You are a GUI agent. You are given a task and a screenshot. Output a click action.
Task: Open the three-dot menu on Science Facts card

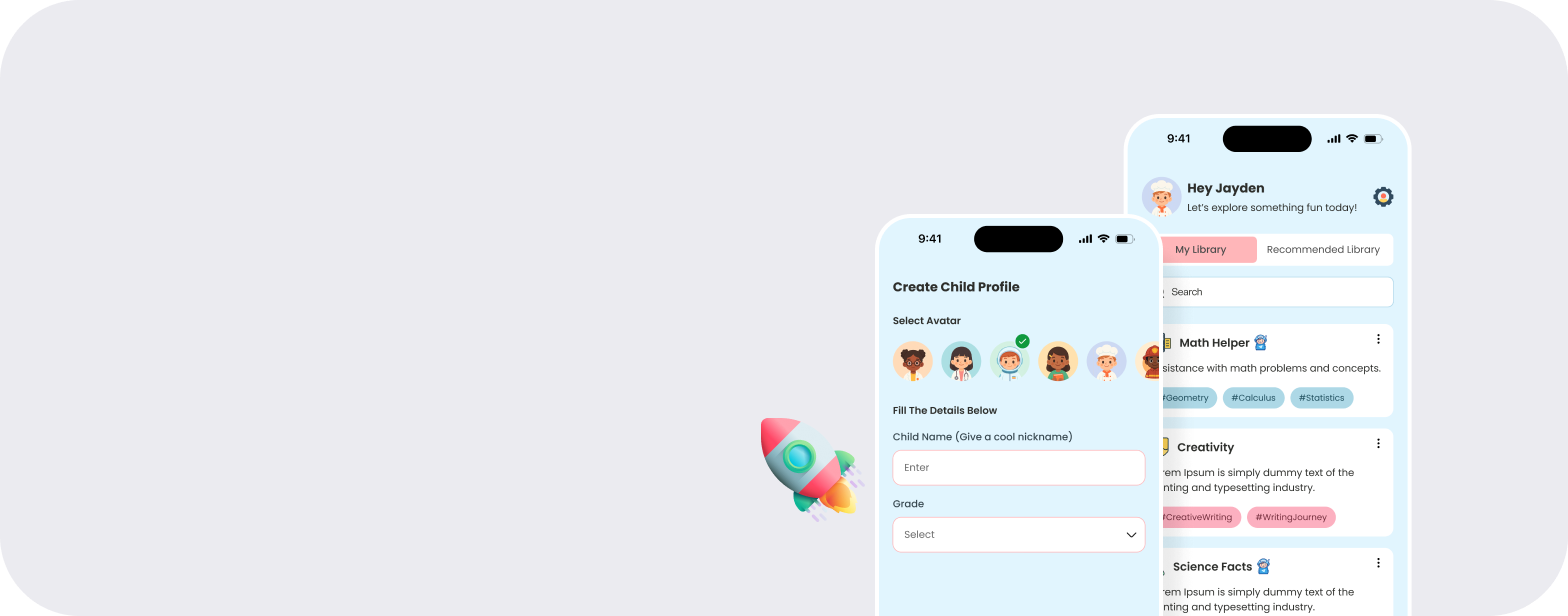1378,563
